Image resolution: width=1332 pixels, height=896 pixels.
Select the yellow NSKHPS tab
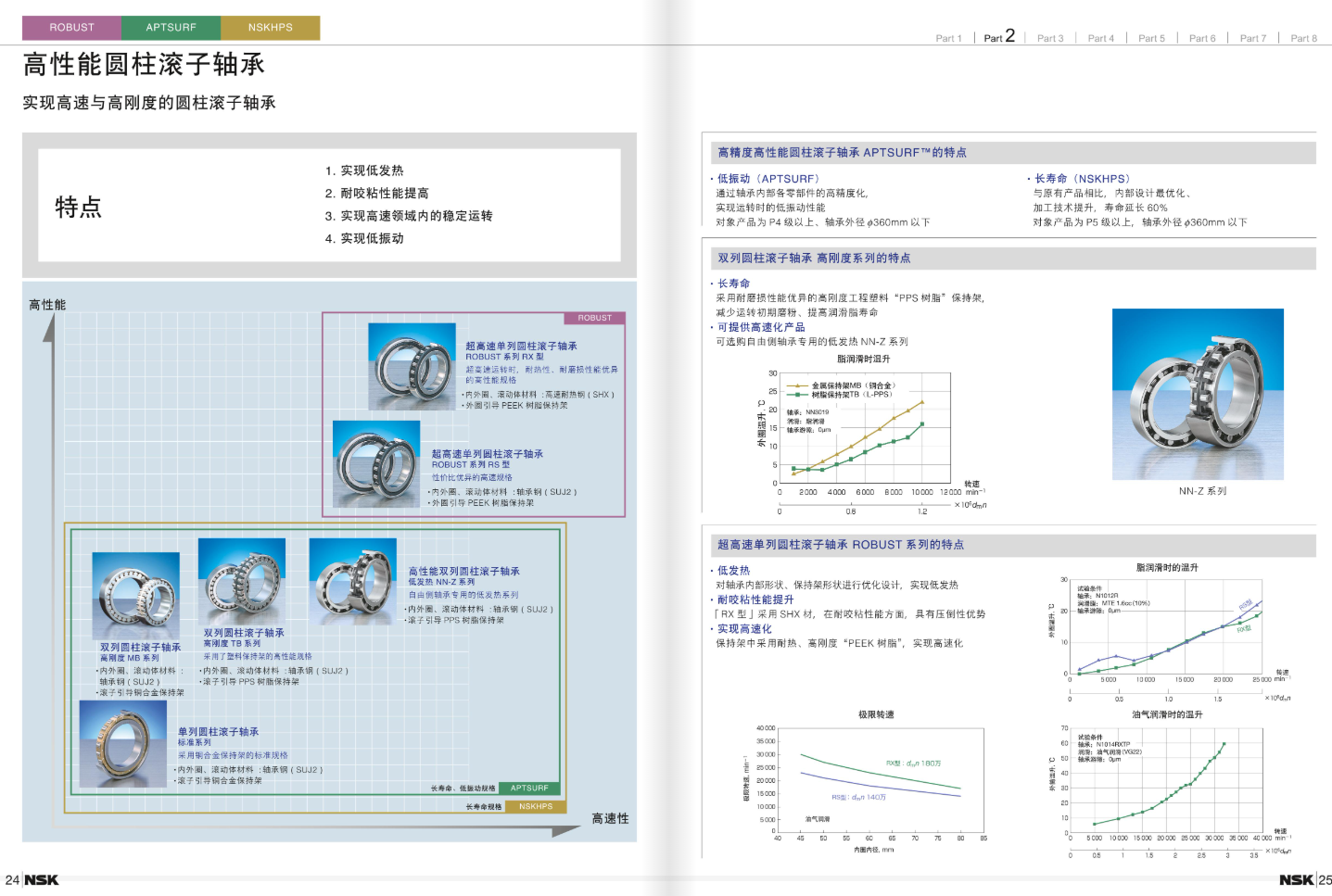(x=270, y=28)
